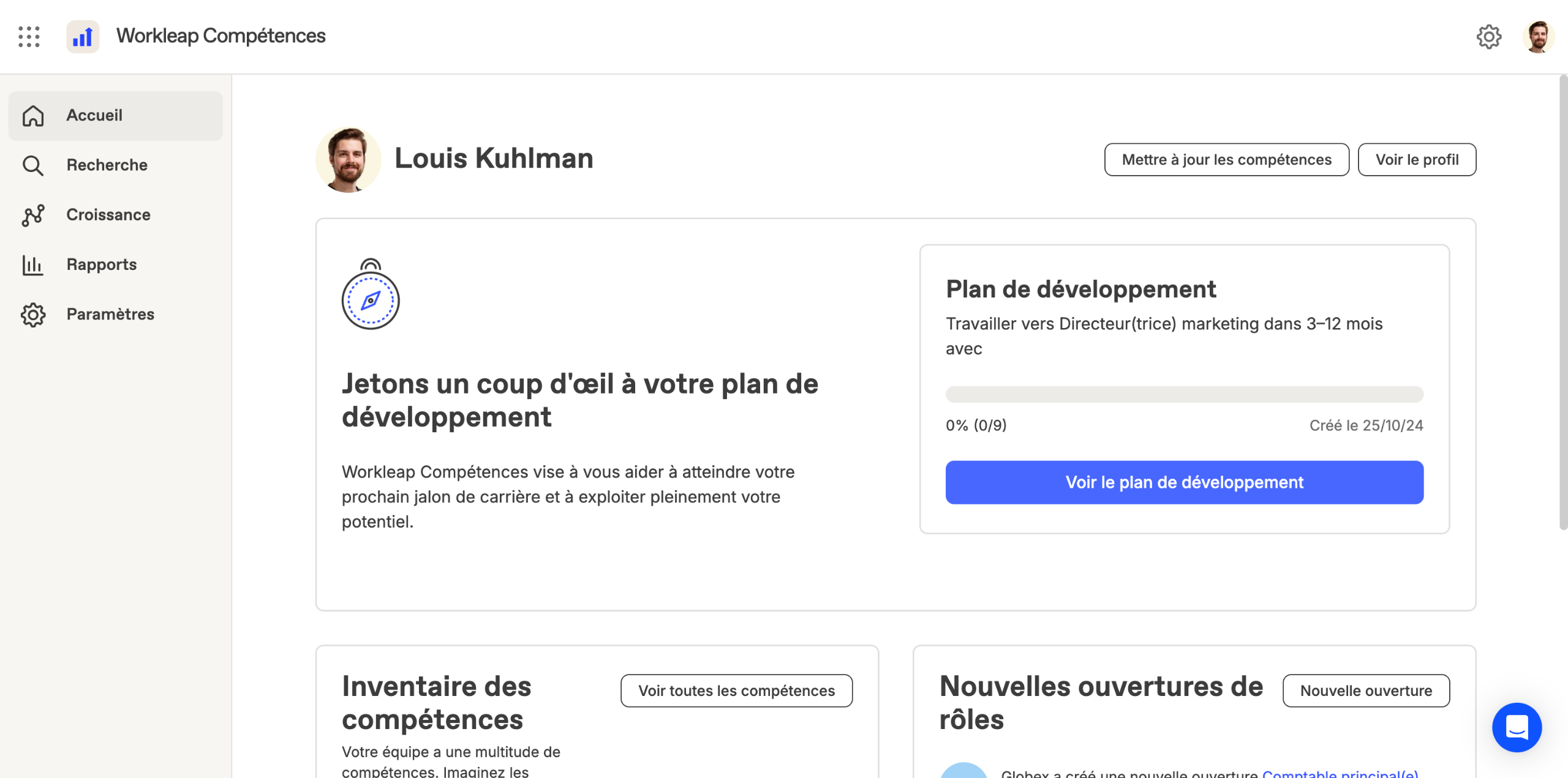Go to Croissance in the sidebar
The width and height of the screenshot is (1568, 778).
click(108, 215)
